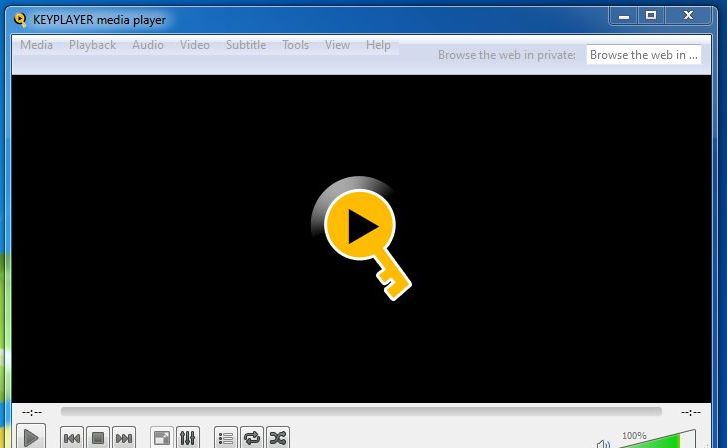
Task: Open the Subtitle menu
Action: click(246, 45)
